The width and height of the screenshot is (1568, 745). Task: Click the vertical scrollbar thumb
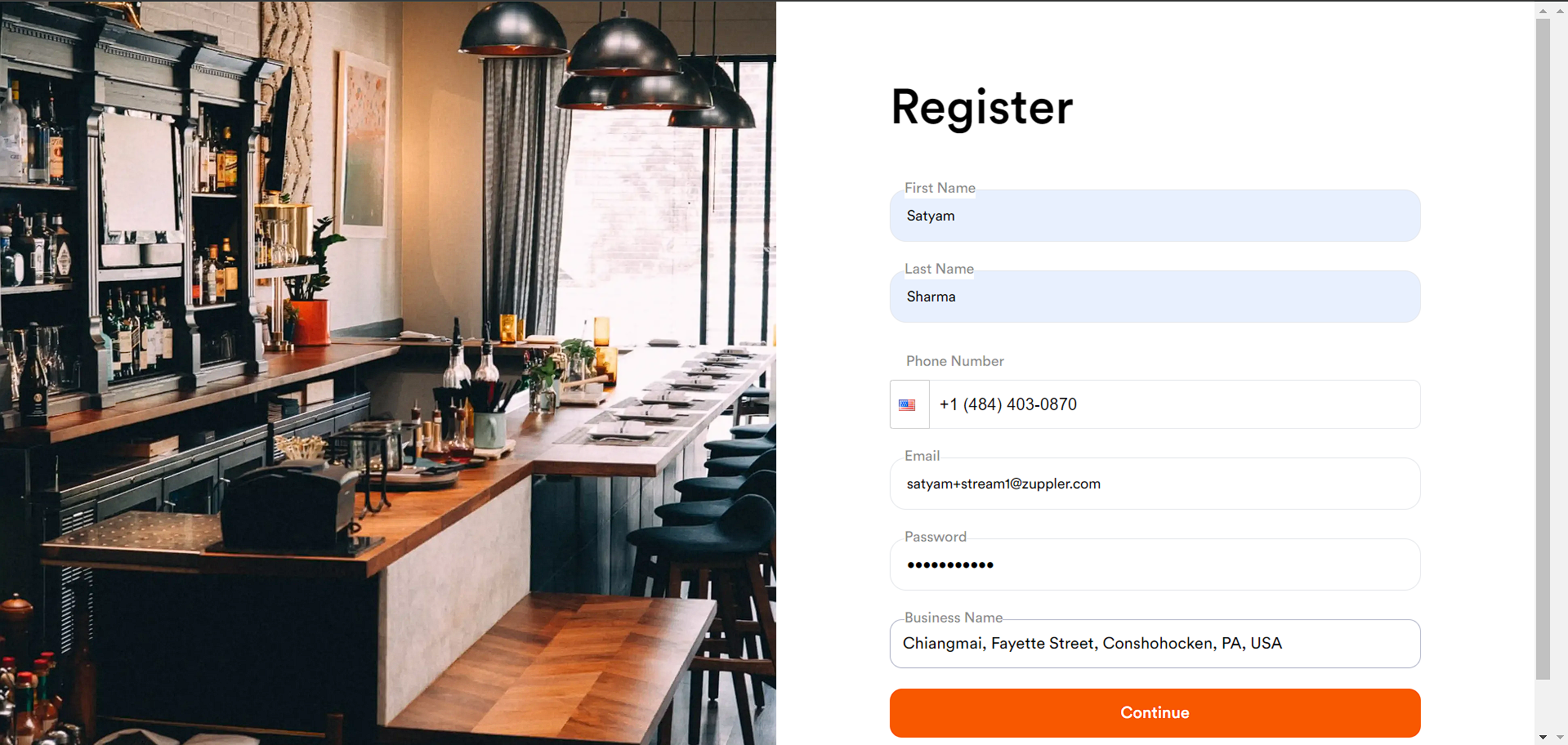(1543, 349)
